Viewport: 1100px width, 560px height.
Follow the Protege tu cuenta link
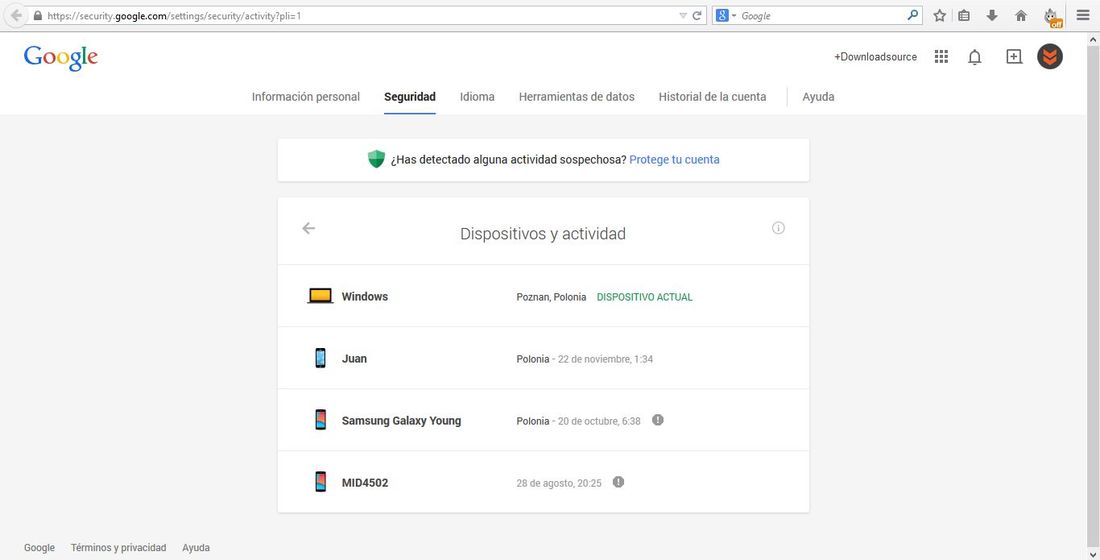[674, 159]
